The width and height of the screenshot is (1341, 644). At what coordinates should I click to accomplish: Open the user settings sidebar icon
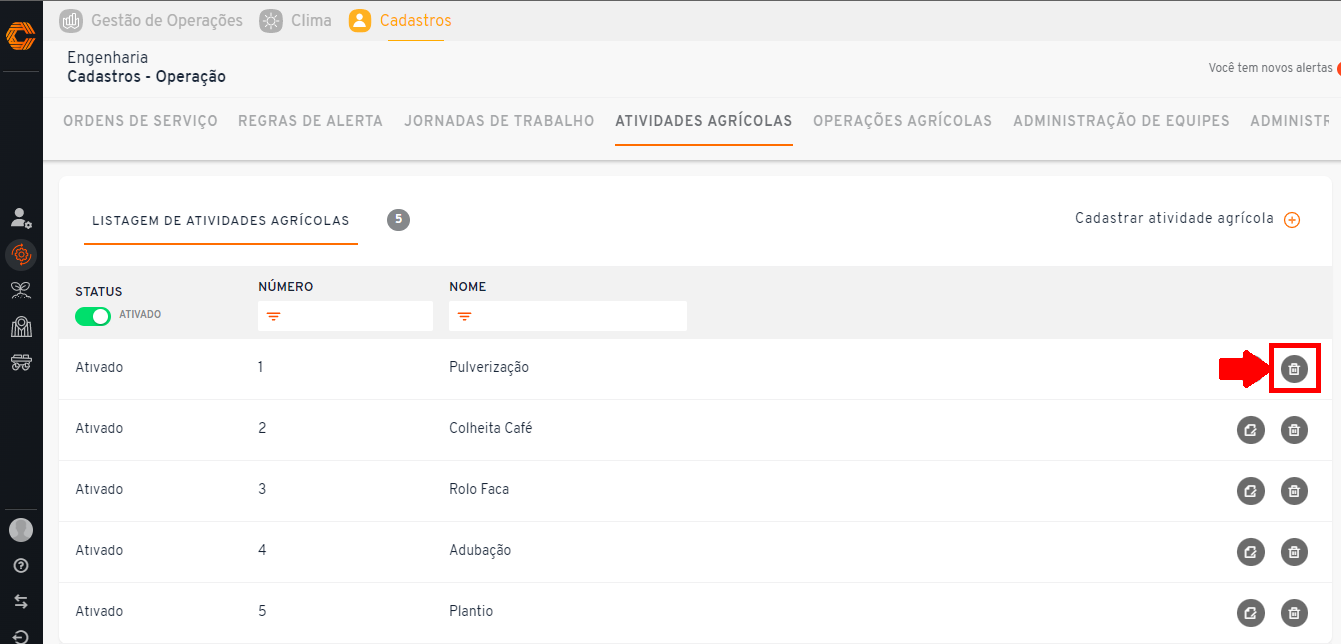click(21, 218)
